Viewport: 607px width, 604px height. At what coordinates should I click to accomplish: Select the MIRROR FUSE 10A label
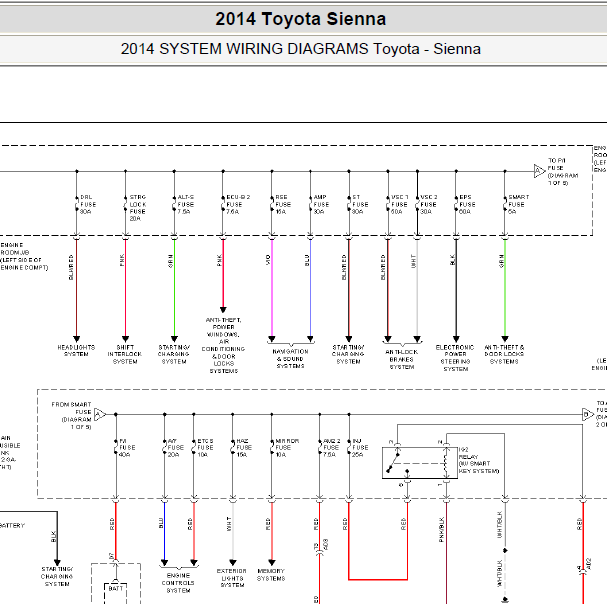click(x=286, y=448)
